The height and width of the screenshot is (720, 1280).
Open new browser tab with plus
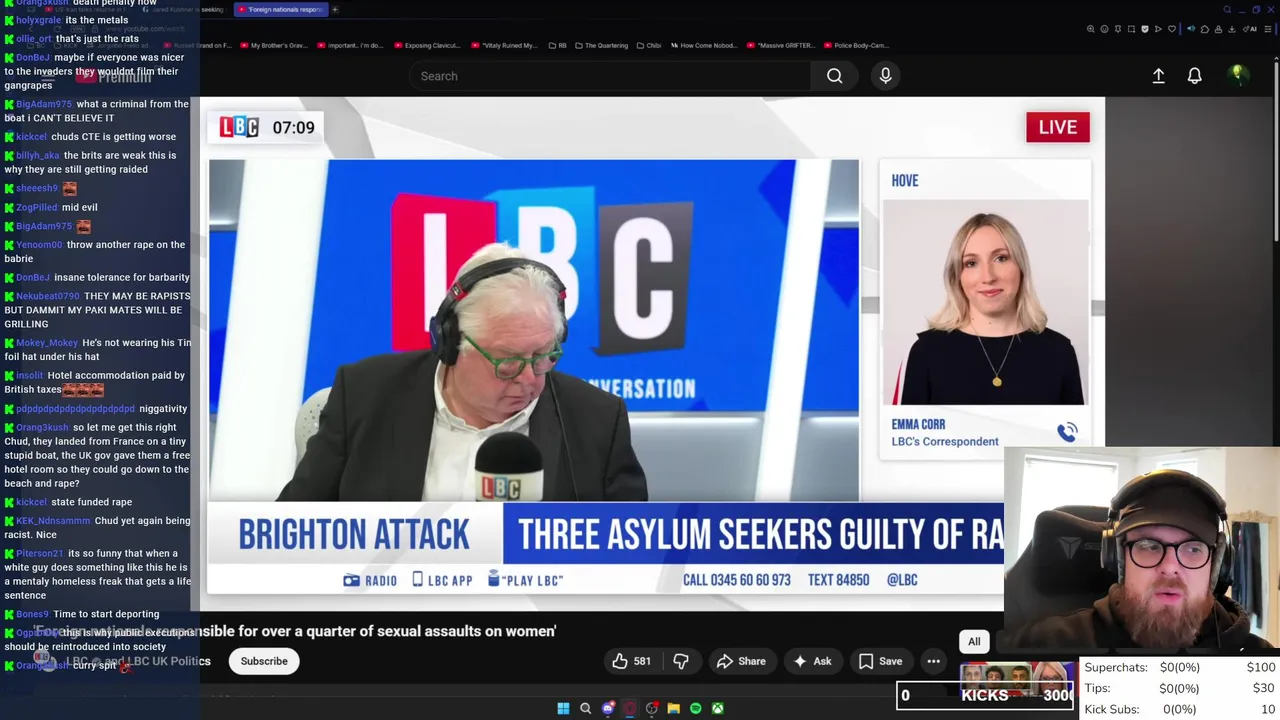tap(335, 10)
